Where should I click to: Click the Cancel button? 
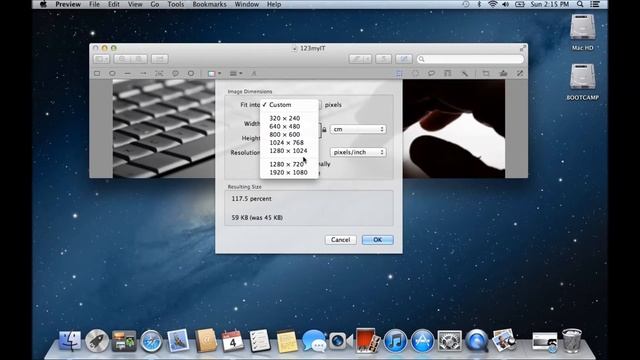click(x=340, y=240)
